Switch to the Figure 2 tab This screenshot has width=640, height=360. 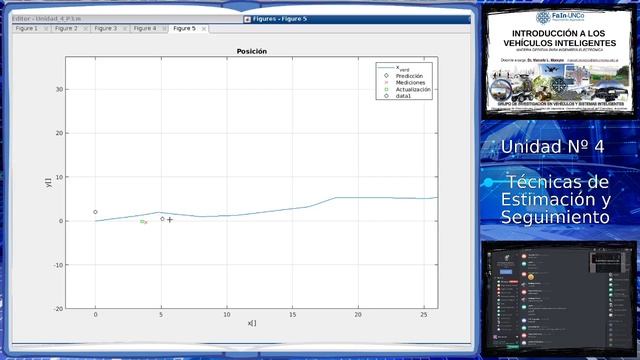[x=66, y=29]
